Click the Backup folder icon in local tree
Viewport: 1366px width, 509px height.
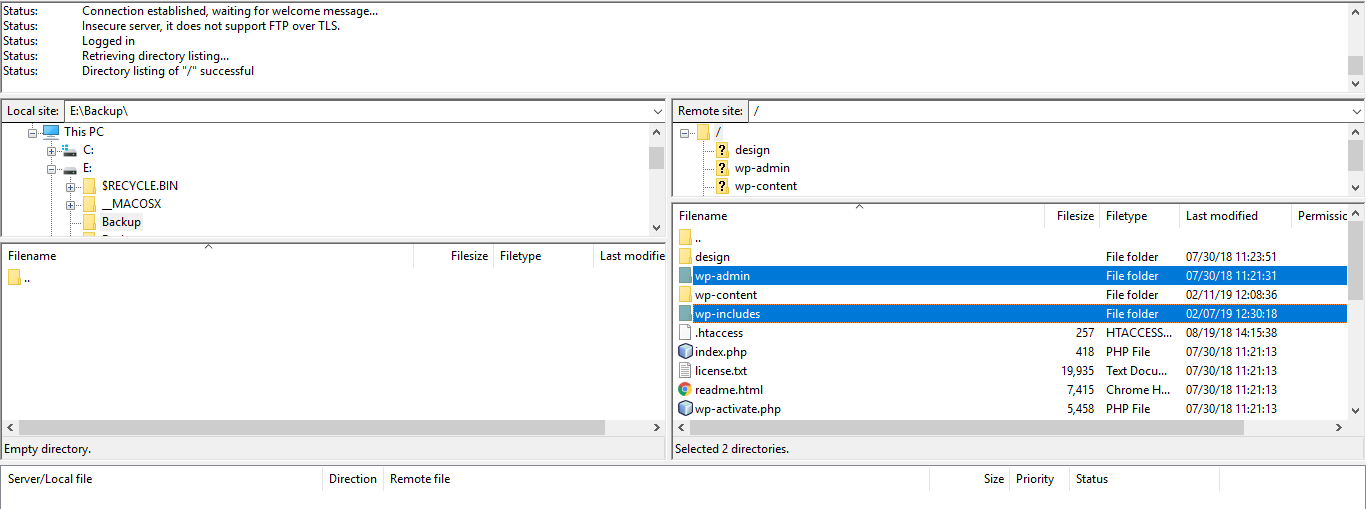pyautogui.click(x=89, y=222)
